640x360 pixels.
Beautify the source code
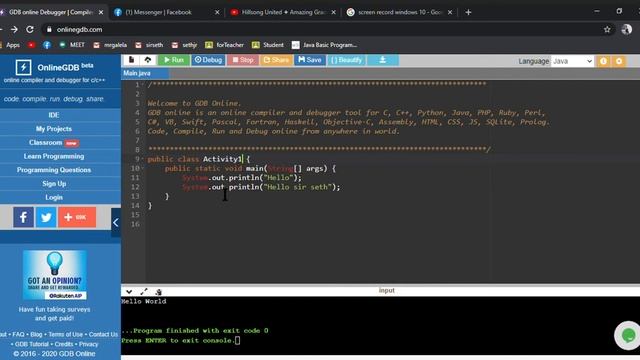(x=347, y=60)
